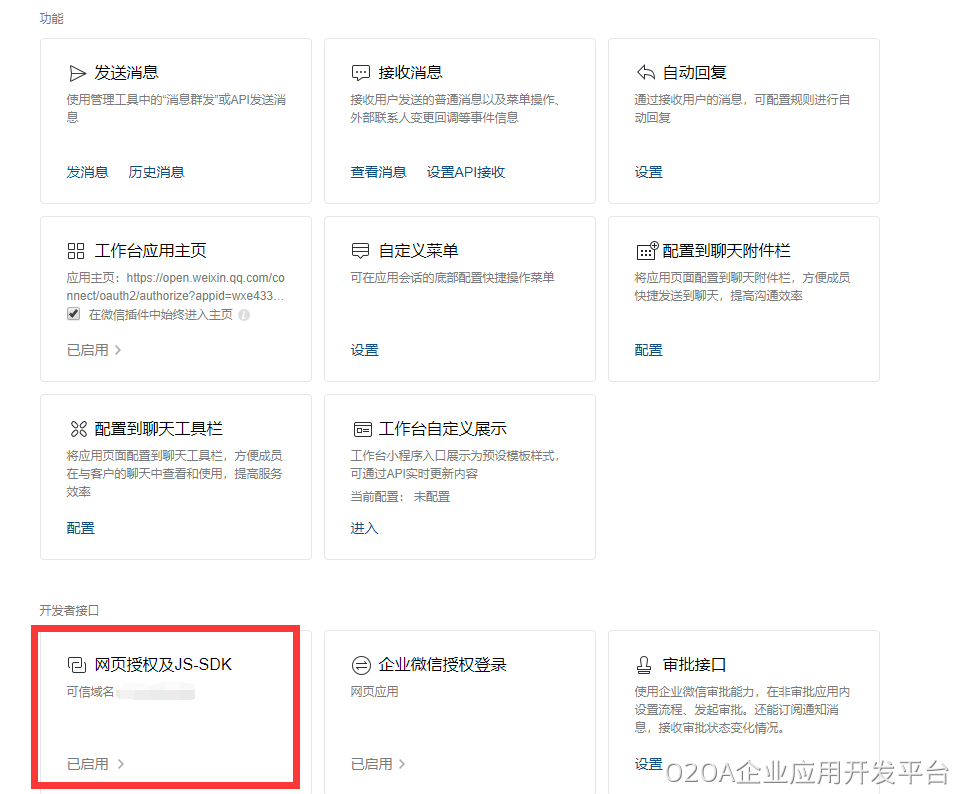The width and height of the screenshot is (958, 794).
Task: Expand 已启用 under 企业微信授权登录
Action: [x=378, y=764]
